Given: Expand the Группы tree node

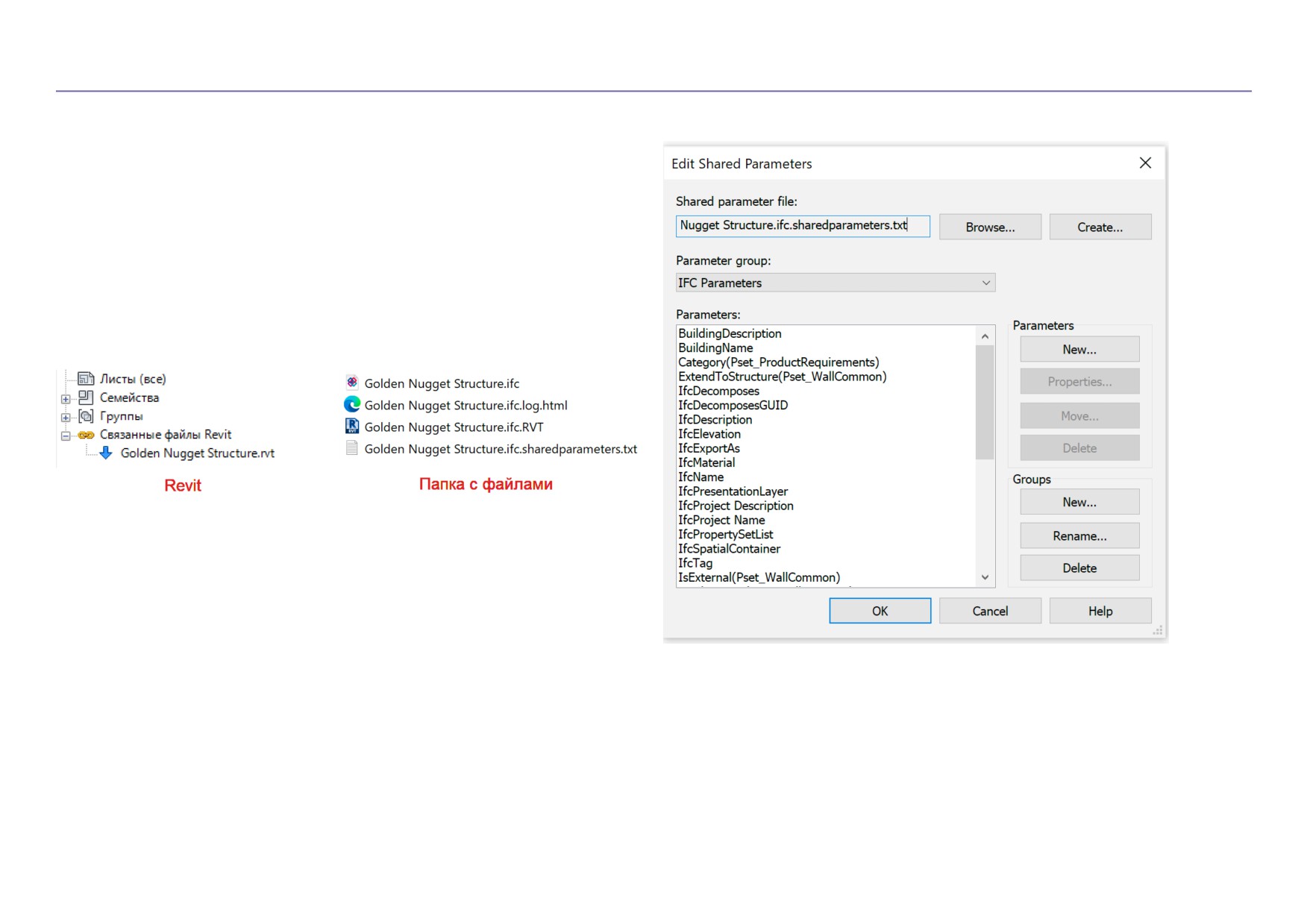Looking at the screenshot, I should (66, 418).
